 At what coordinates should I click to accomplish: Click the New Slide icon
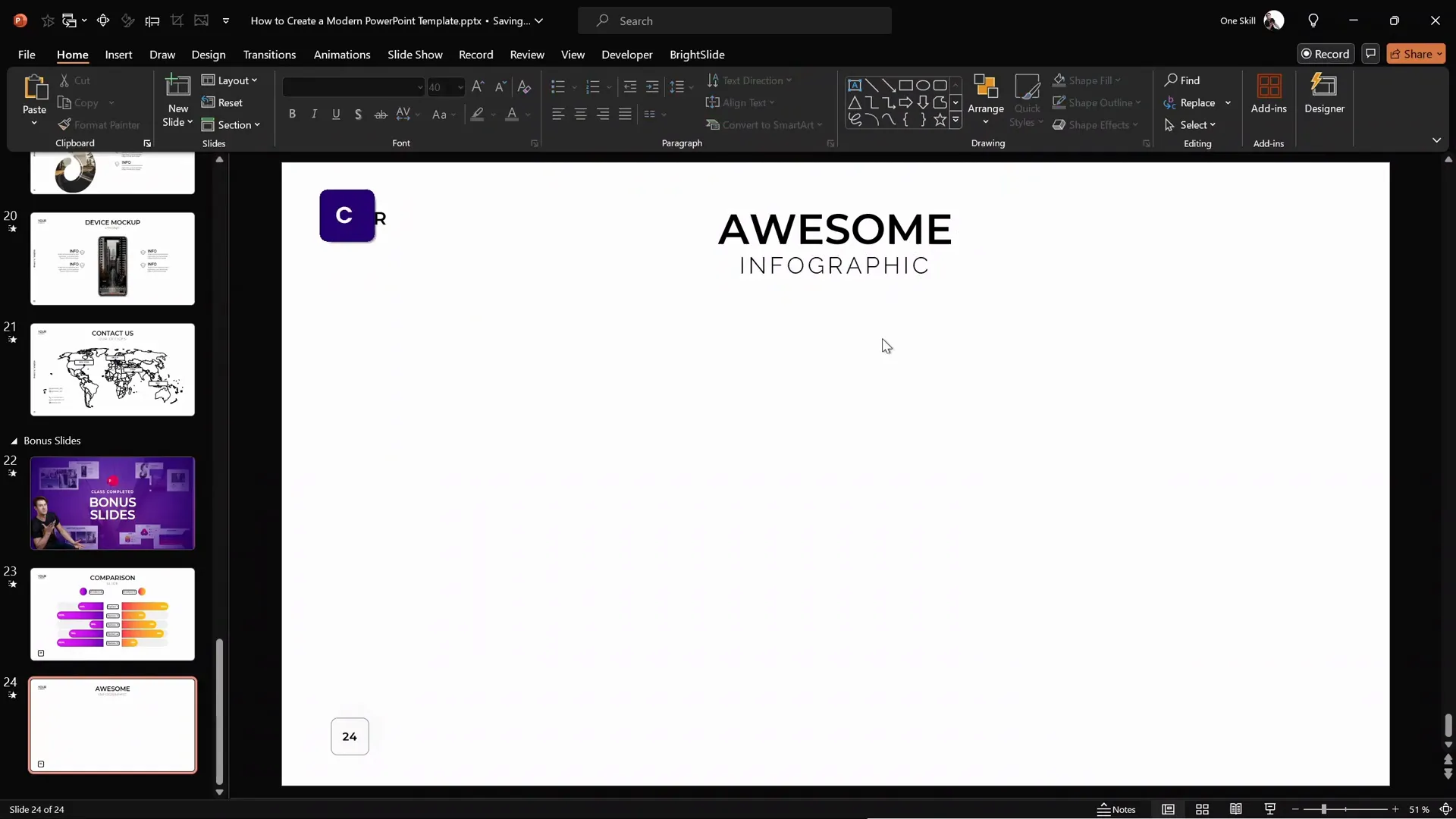click(x=178, y=86)
